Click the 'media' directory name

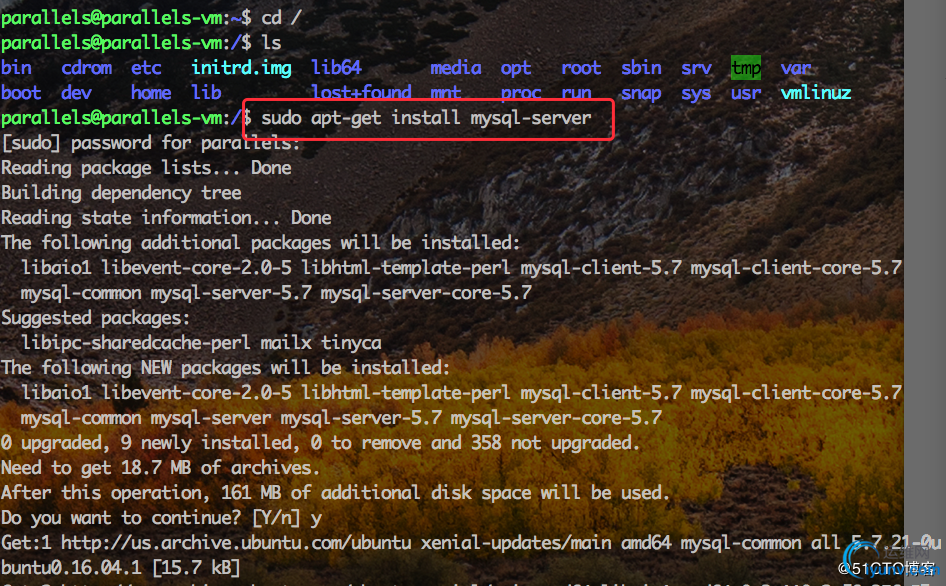click(456, 68)
